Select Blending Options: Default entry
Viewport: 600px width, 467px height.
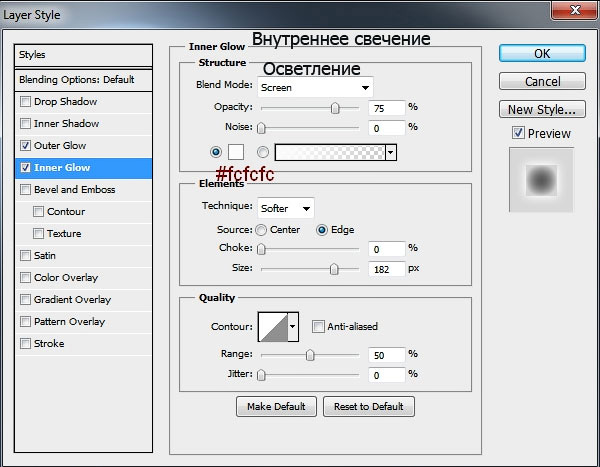tap(83, 80)
